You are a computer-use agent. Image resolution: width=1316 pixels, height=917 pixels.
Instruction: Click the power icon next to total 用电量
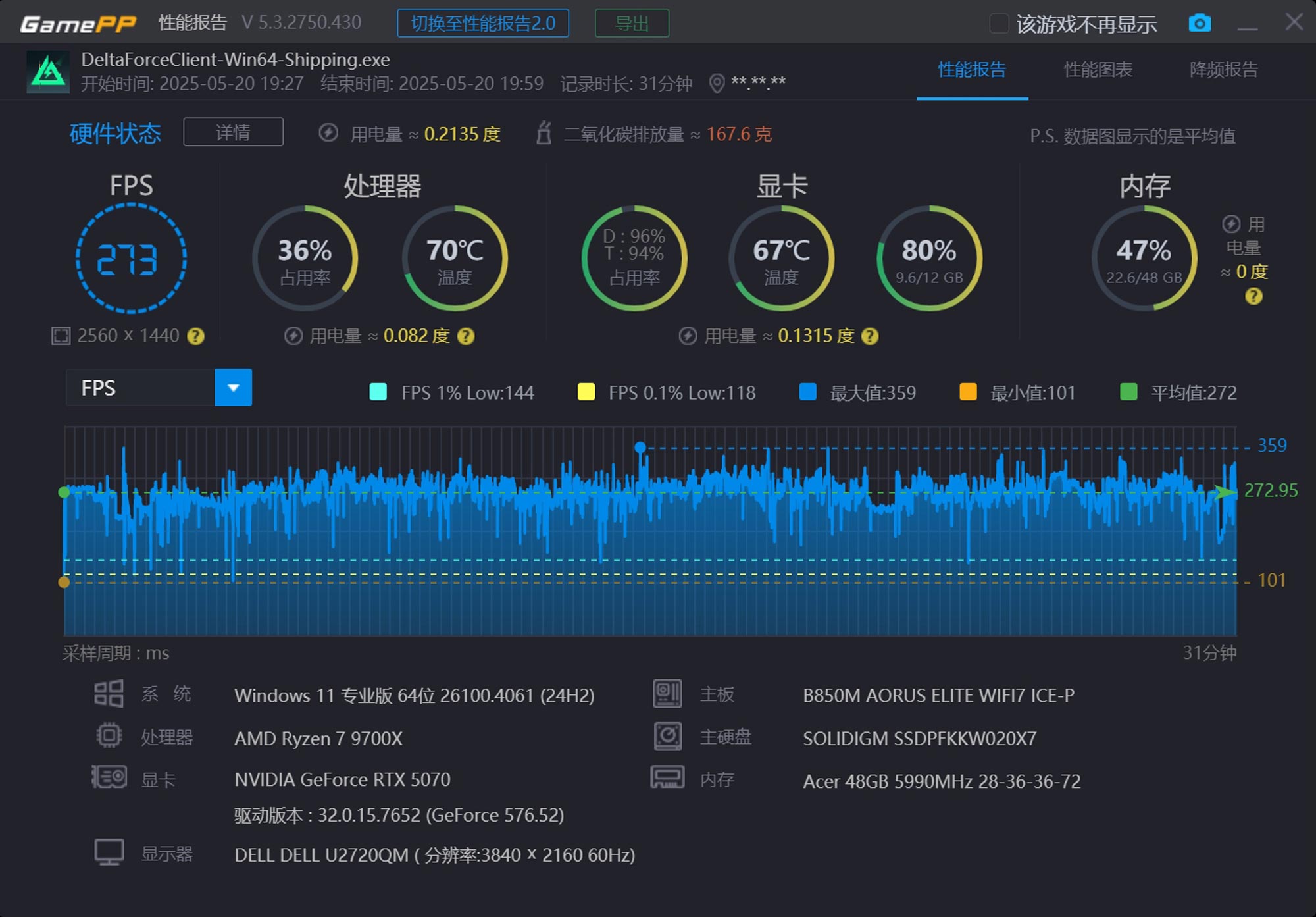point(328,133)
